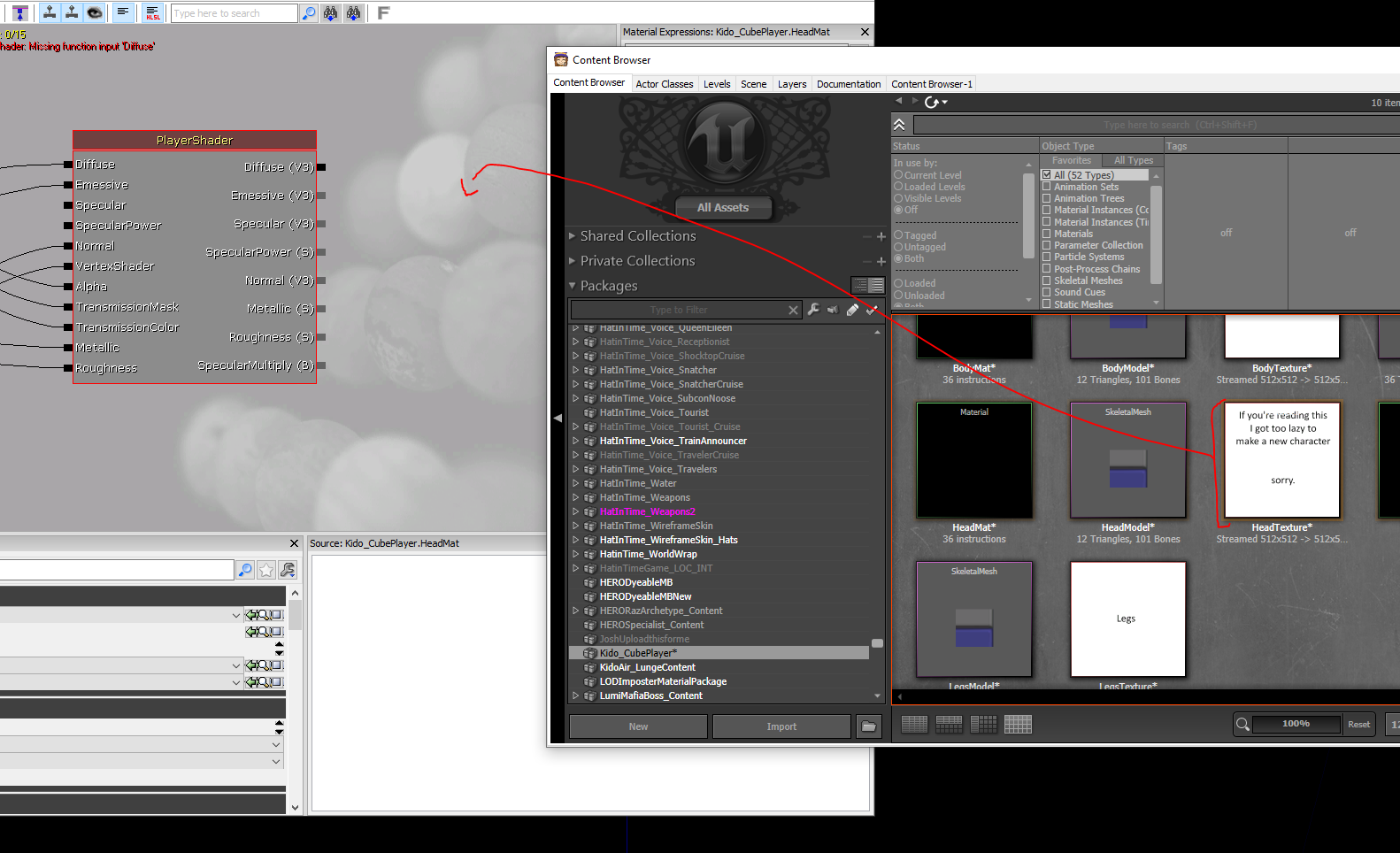The image size is (1400, 853).
Task: Uncheck the All (52 Types) checkbox
Action: [1047, 175]
